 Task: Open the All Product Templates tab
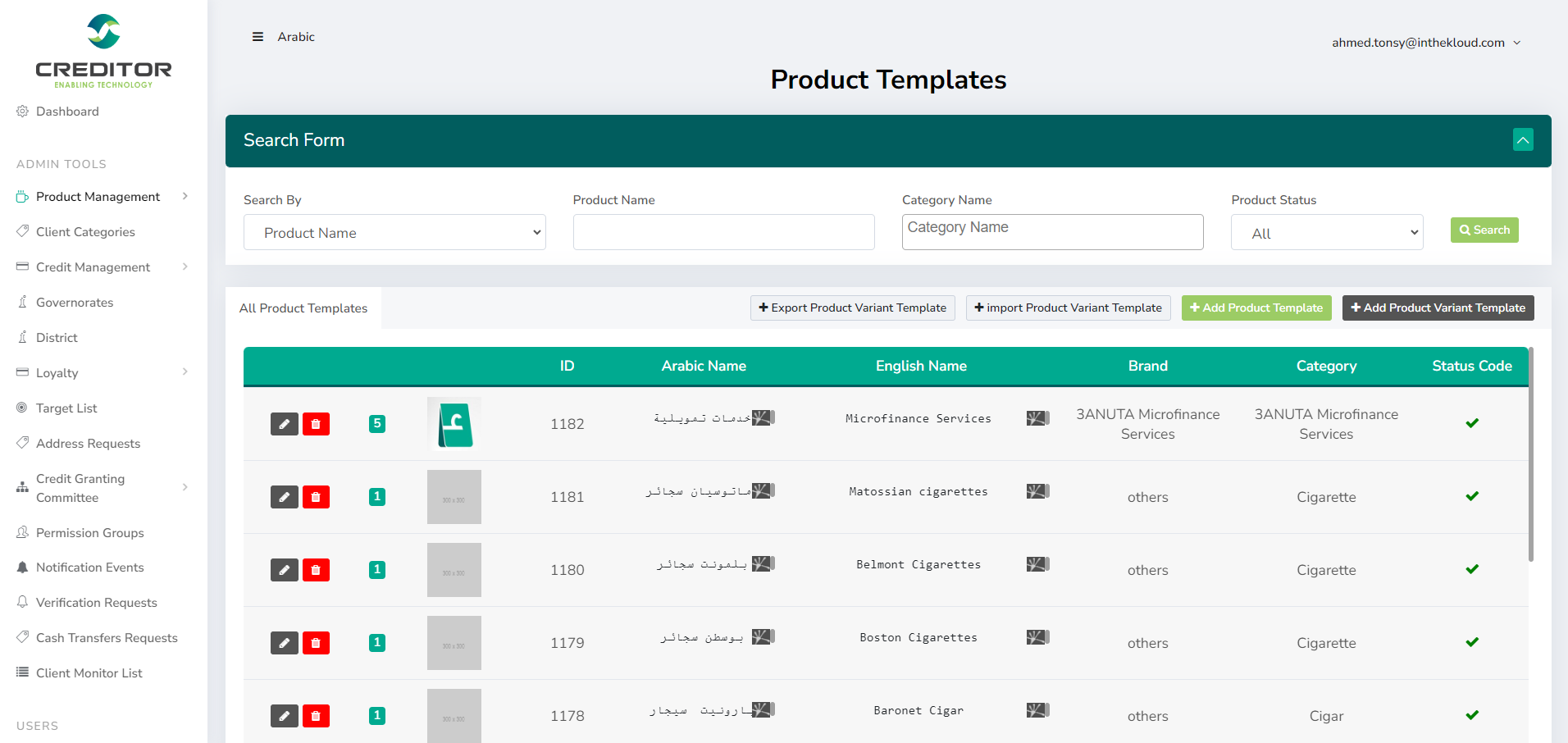click(303, 308)
